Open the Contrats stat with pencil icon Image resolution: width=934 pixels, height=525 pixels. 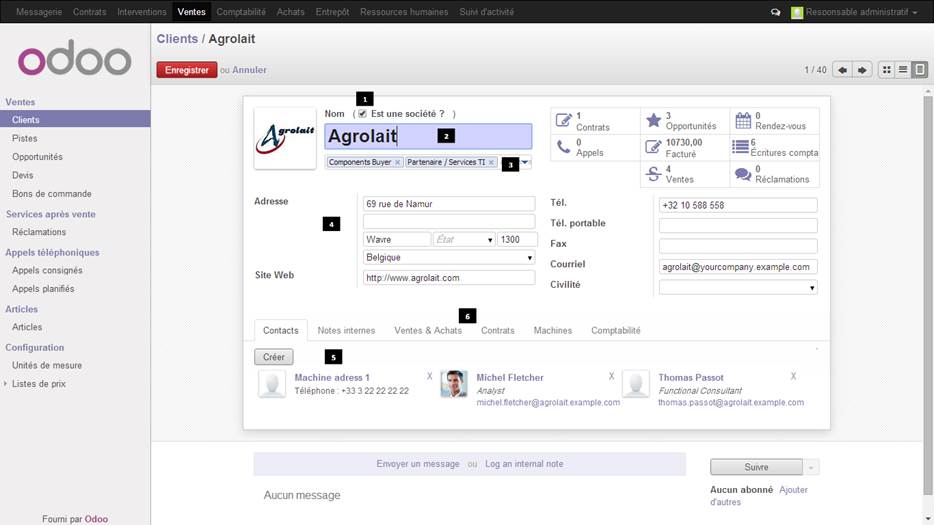tap(595, 121)
